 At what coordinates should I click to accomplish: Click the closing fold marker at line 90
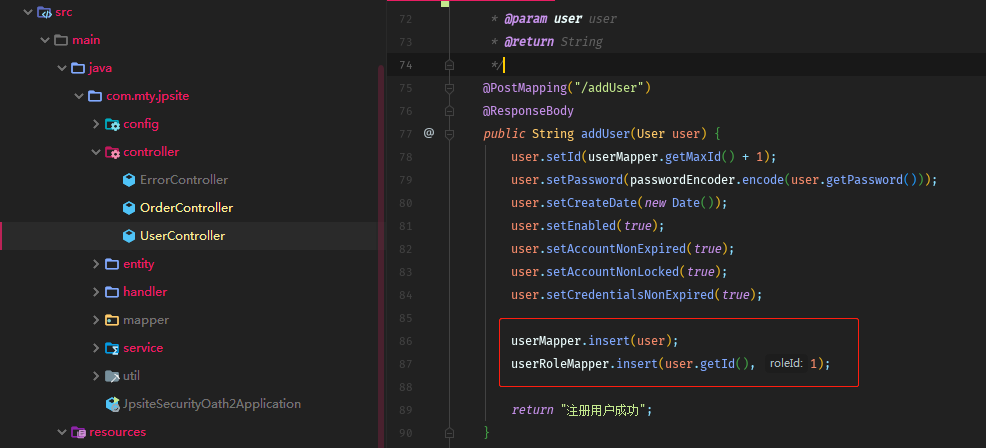point(449,433)
